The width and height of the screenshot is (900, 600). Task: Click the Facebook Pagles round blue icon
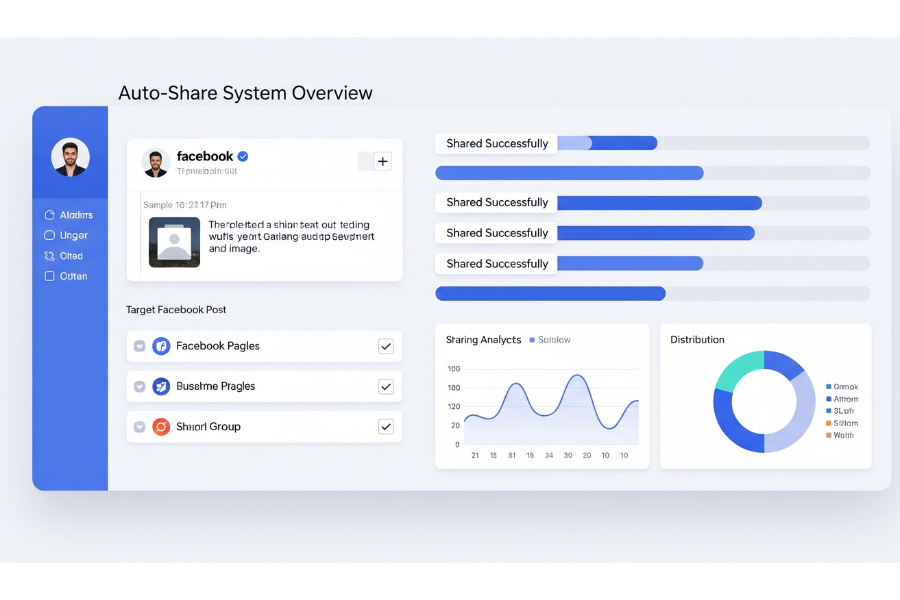tap(161, 346)
